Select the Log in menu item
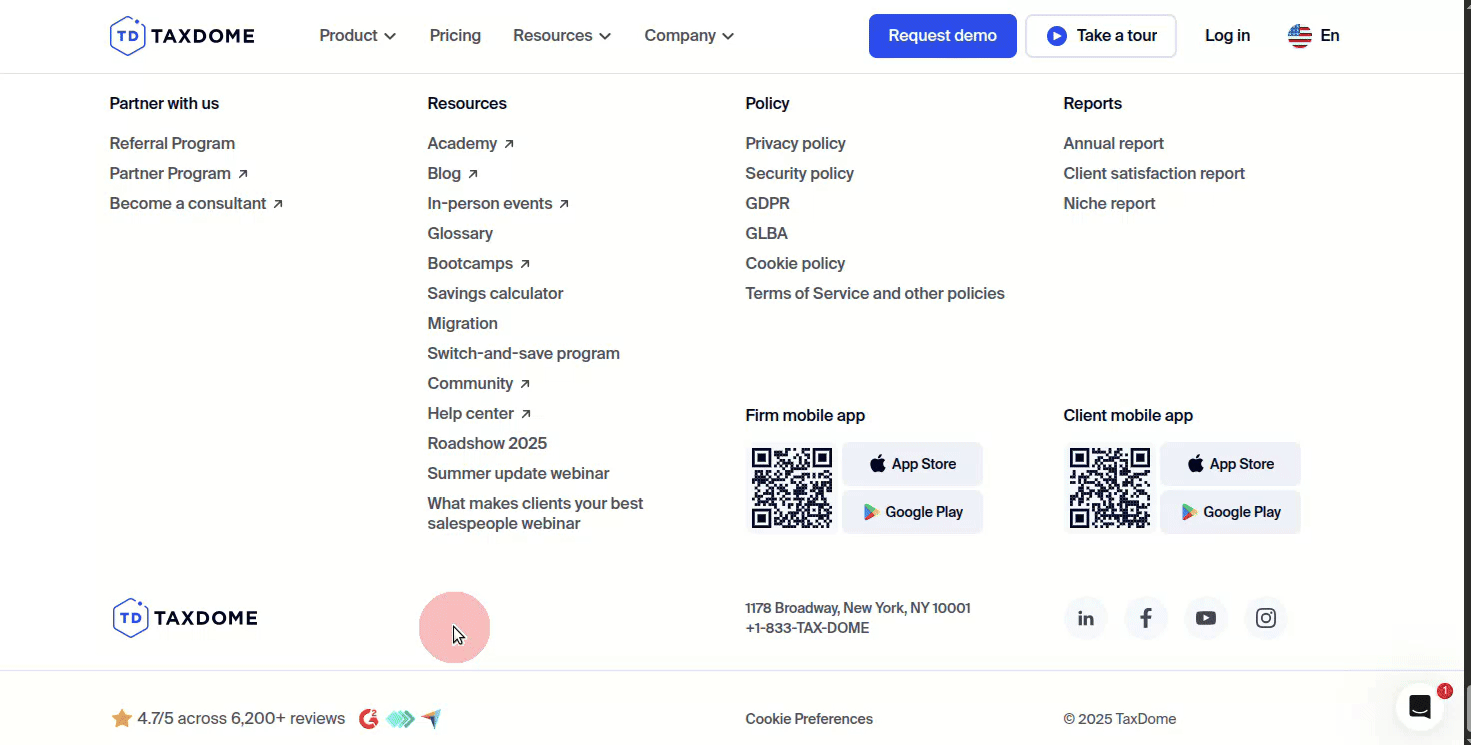The width and height of the screenshot is (1471, 745). pyautogui.click(x=1227, y=36)
